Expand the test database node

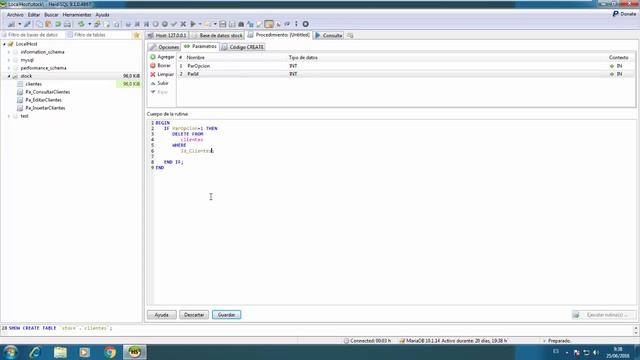click(9, 116)
